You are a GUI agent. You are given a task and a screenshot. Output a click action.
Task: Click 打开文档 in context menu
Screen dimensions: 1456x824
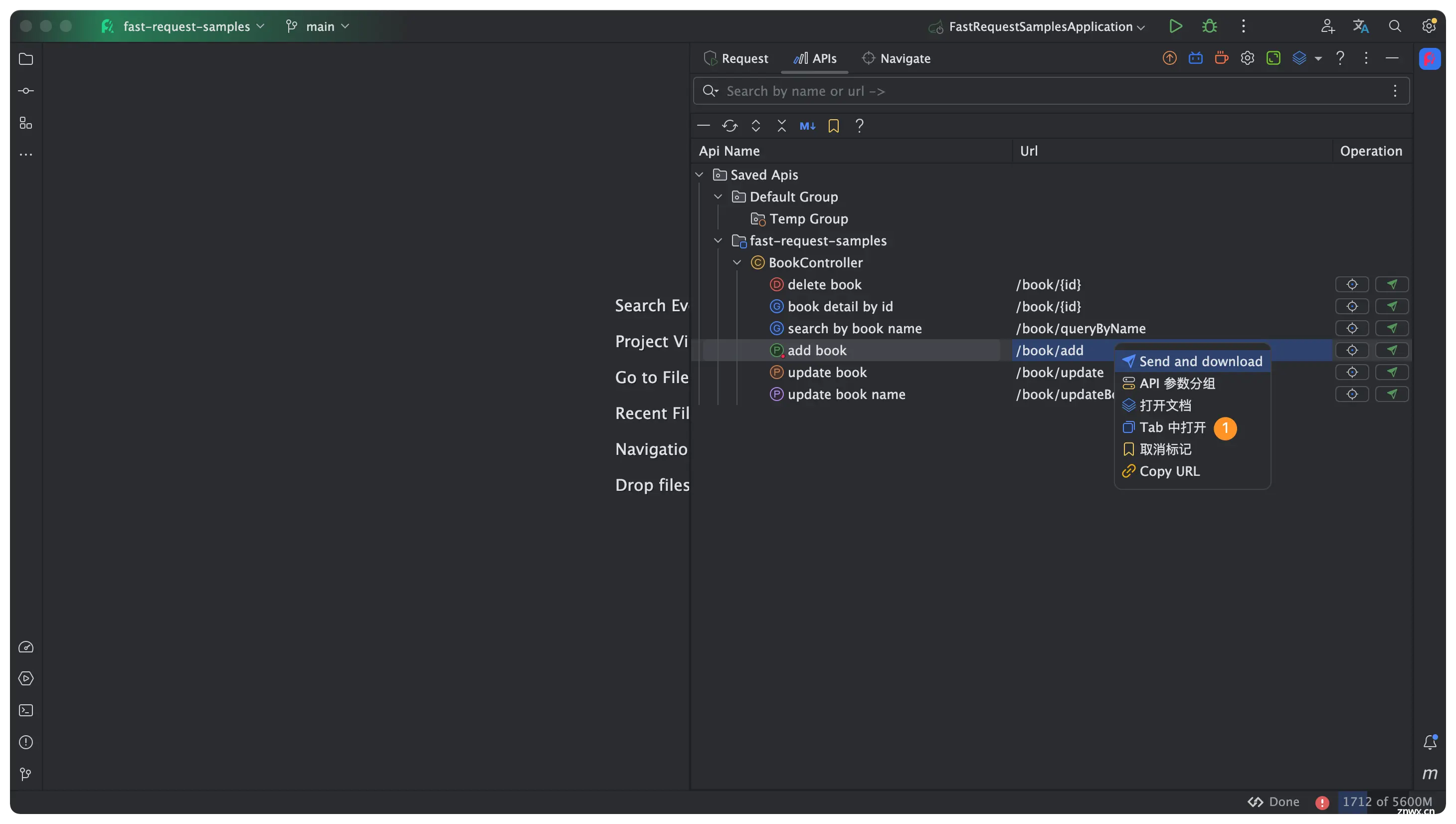click(x=1165, y=405)
